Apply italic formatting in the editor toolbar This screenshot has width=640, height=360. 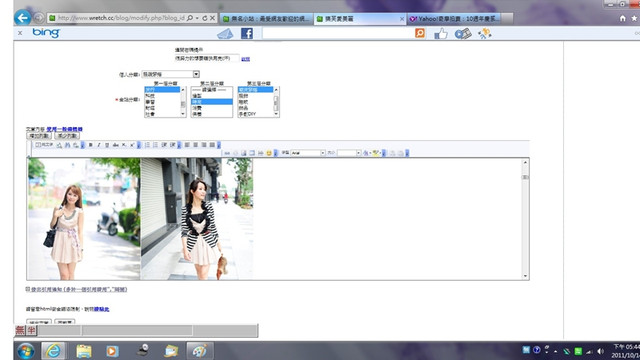pyautogui.click(x=99, y=145)
